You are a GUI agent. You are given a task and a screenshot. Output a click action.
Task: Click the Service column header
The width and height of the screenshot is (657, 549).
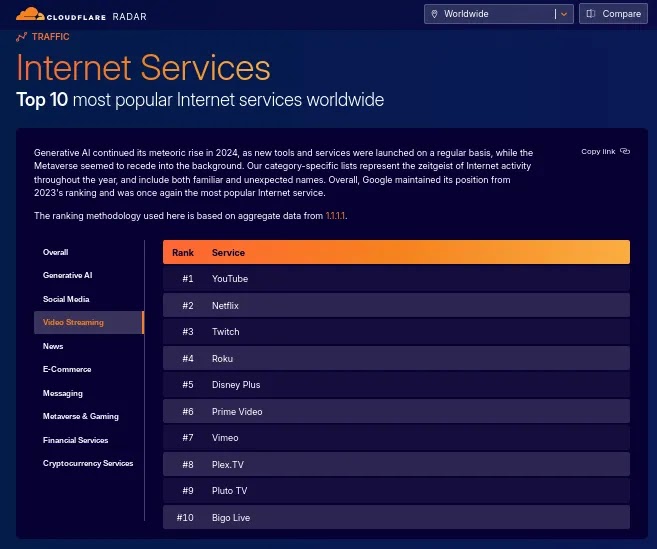click(x=228, y=253)
